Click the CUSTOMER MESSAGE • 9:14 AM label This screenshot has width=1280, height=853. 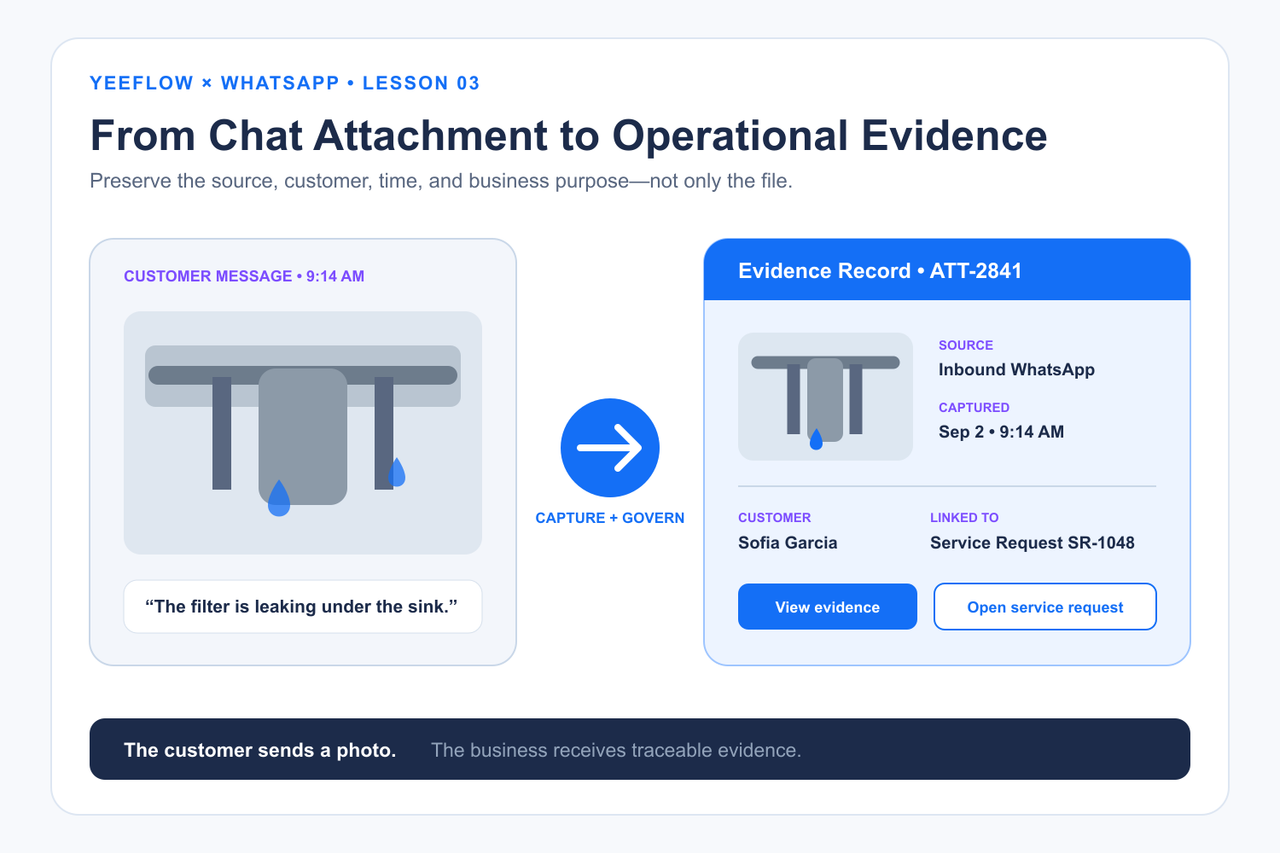pos(244,276)
